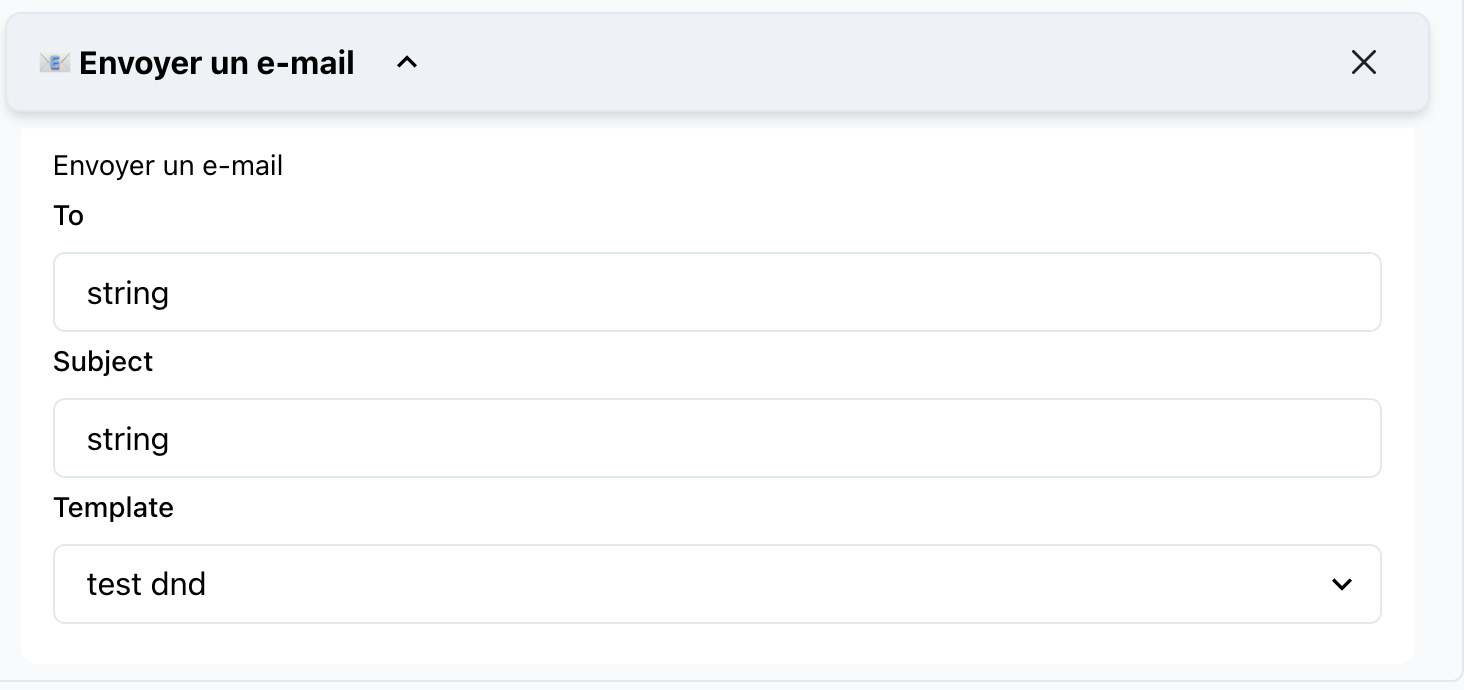Select the "test dnd" template value
The width and height of the screenshot is (1464, 690).
pyautogui.click(x=146, y=584)
